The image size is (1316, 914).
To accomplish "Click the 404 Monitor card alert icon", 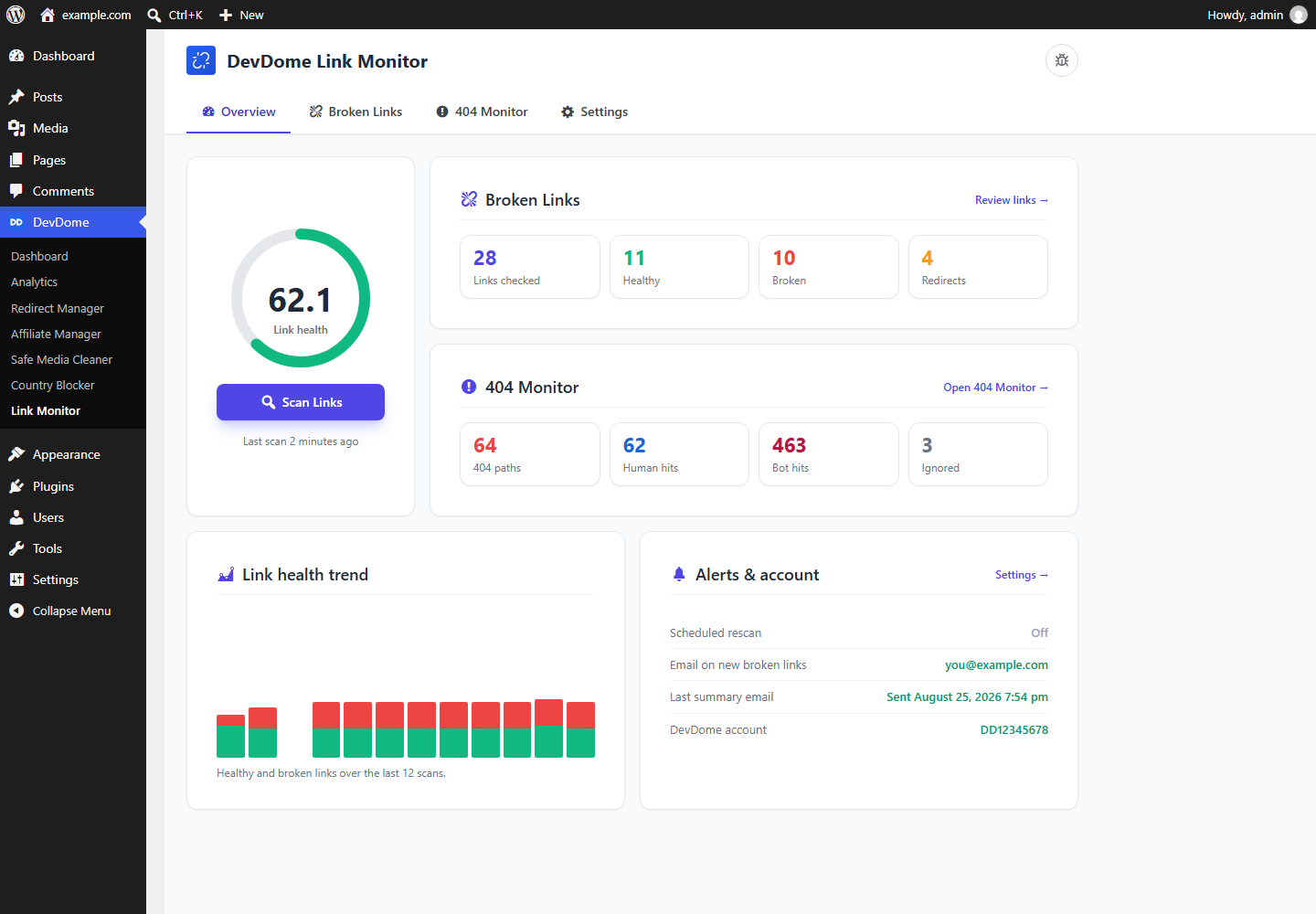I will [x=469, y=387].
